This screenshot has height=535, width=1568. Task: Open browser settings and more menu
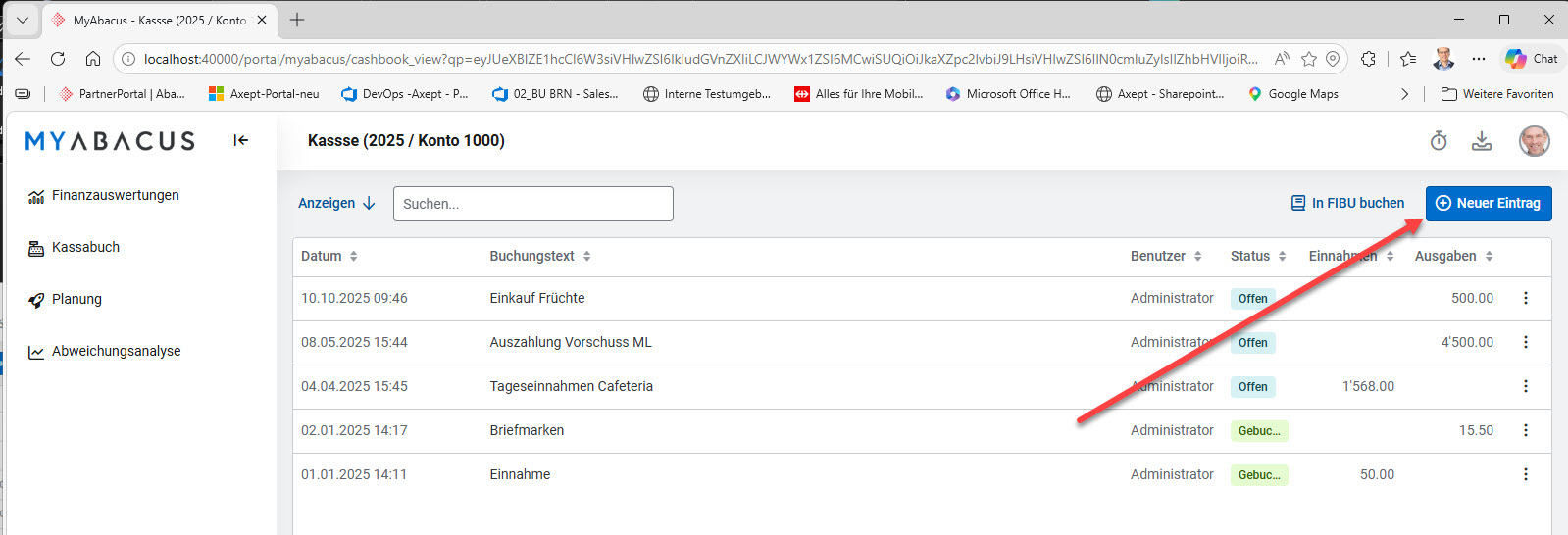click(1479, 59)
